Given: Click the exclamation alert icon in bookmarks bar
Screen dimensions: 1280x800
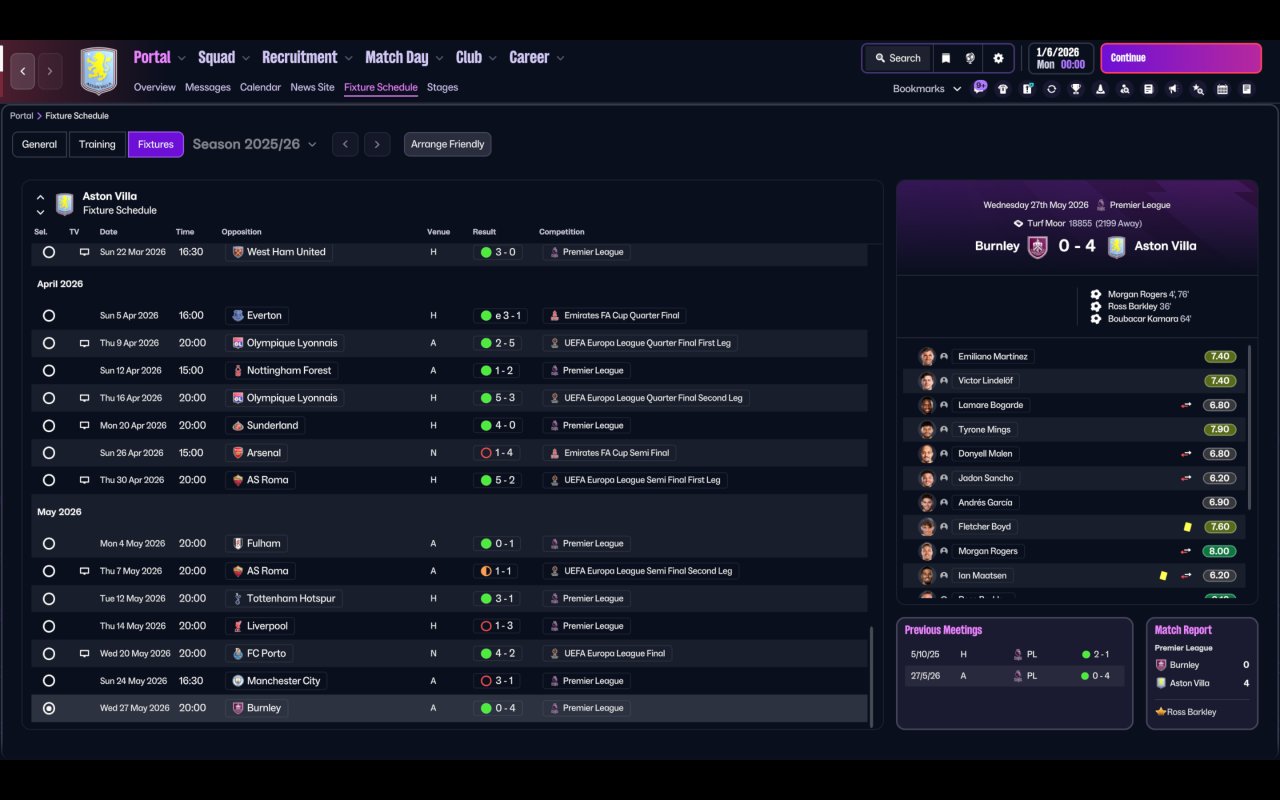Looking at the screenshot, I should (1027, 89).
